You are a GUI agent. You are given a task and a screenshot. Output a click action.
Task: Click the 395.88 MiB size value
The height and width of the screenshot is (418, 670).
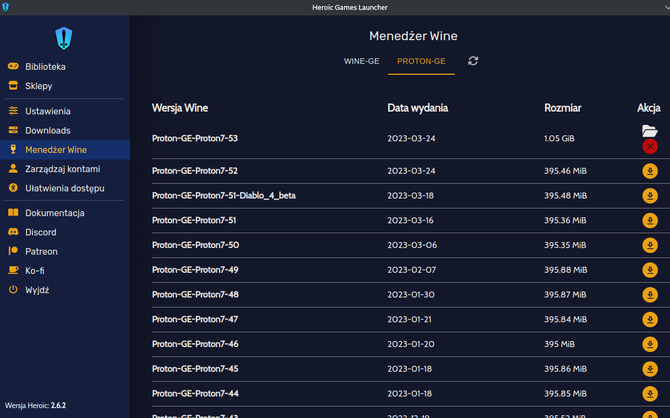[x=565, y=270]
